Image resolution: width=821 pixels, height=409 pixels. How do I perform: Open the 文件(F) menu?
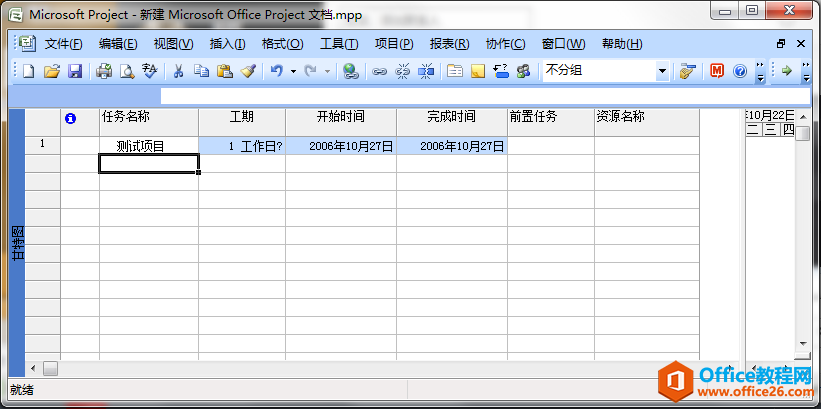coord(63,44)
